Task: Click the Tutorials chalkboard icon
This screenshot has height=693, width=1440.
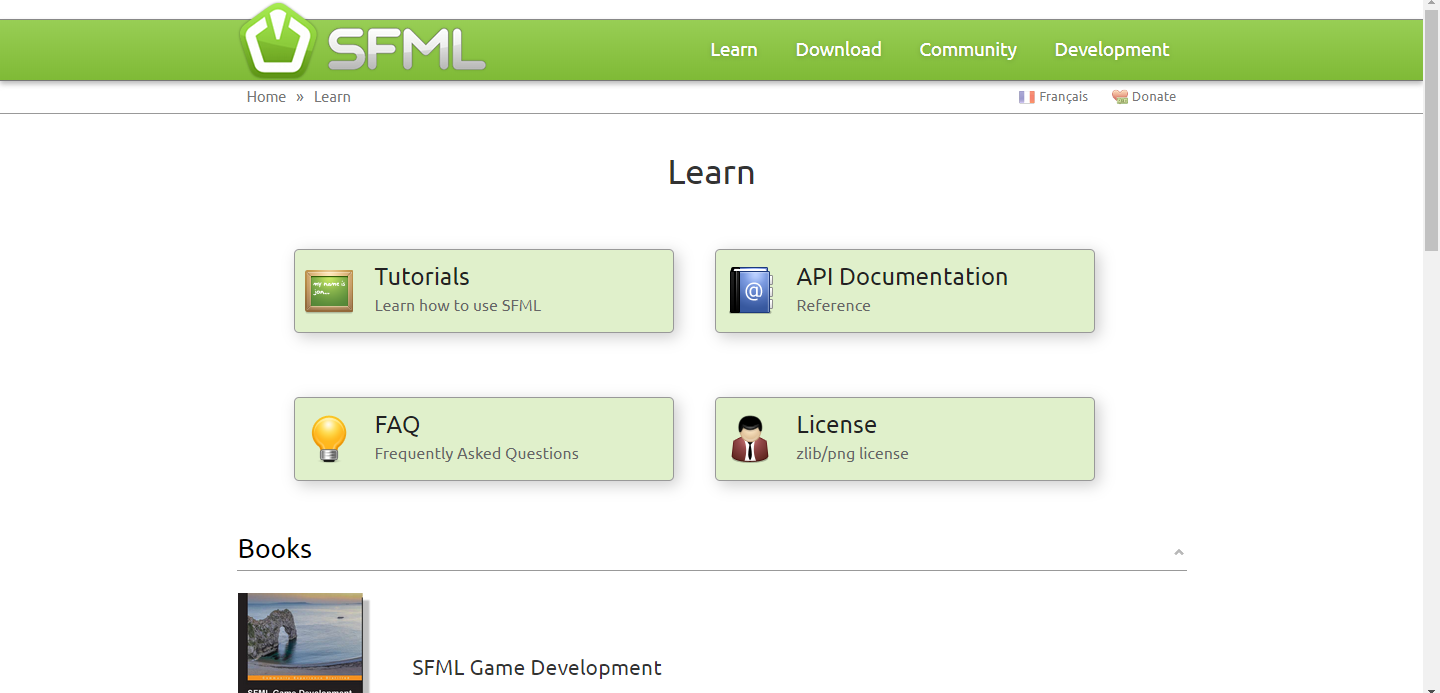Action: [329, 291]
